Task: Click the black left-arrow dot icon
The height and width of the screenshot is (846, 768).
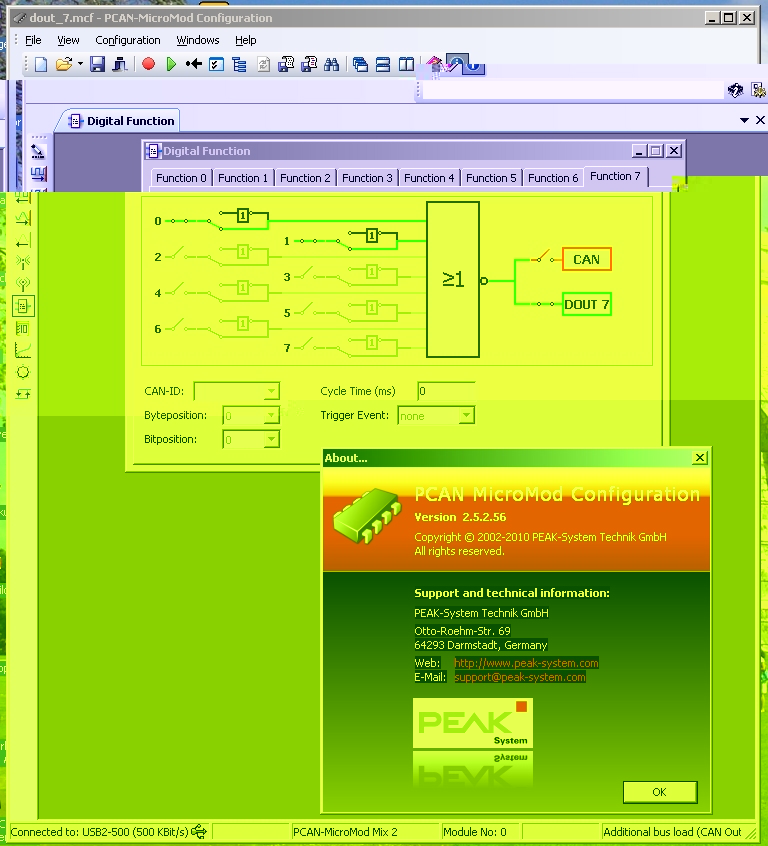Action: point(194,65)
